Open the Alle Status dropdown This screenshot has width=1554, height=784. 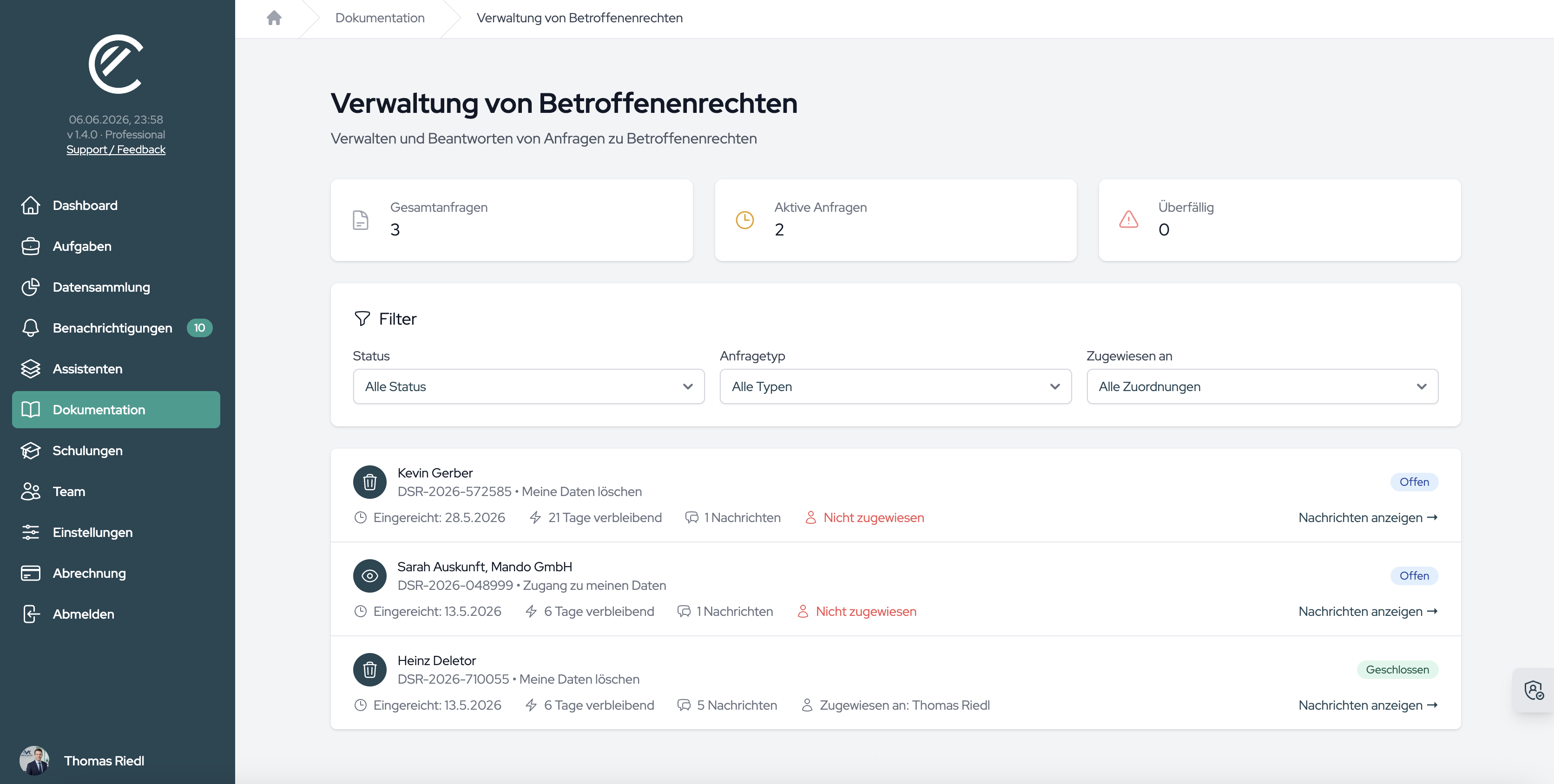pyautogui.click(x=528, y=386)
